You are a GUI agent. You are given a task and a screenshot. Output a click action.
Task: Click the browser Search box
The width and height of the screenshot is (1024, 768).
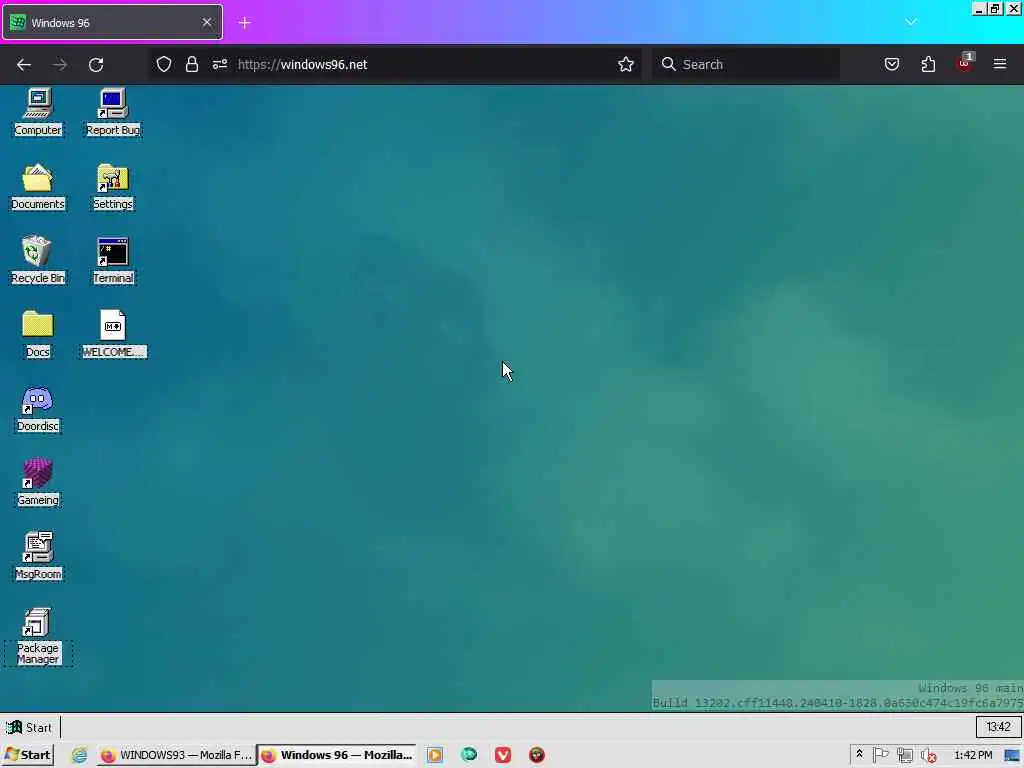point(746,64)
